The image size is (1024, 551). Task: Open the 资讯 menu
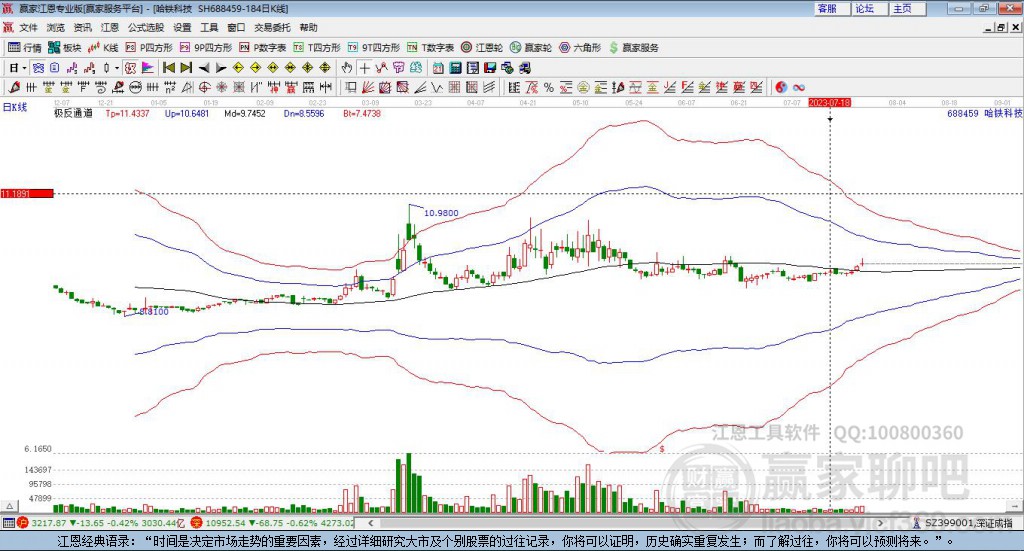pyautogui.click(x=83, y=27)
